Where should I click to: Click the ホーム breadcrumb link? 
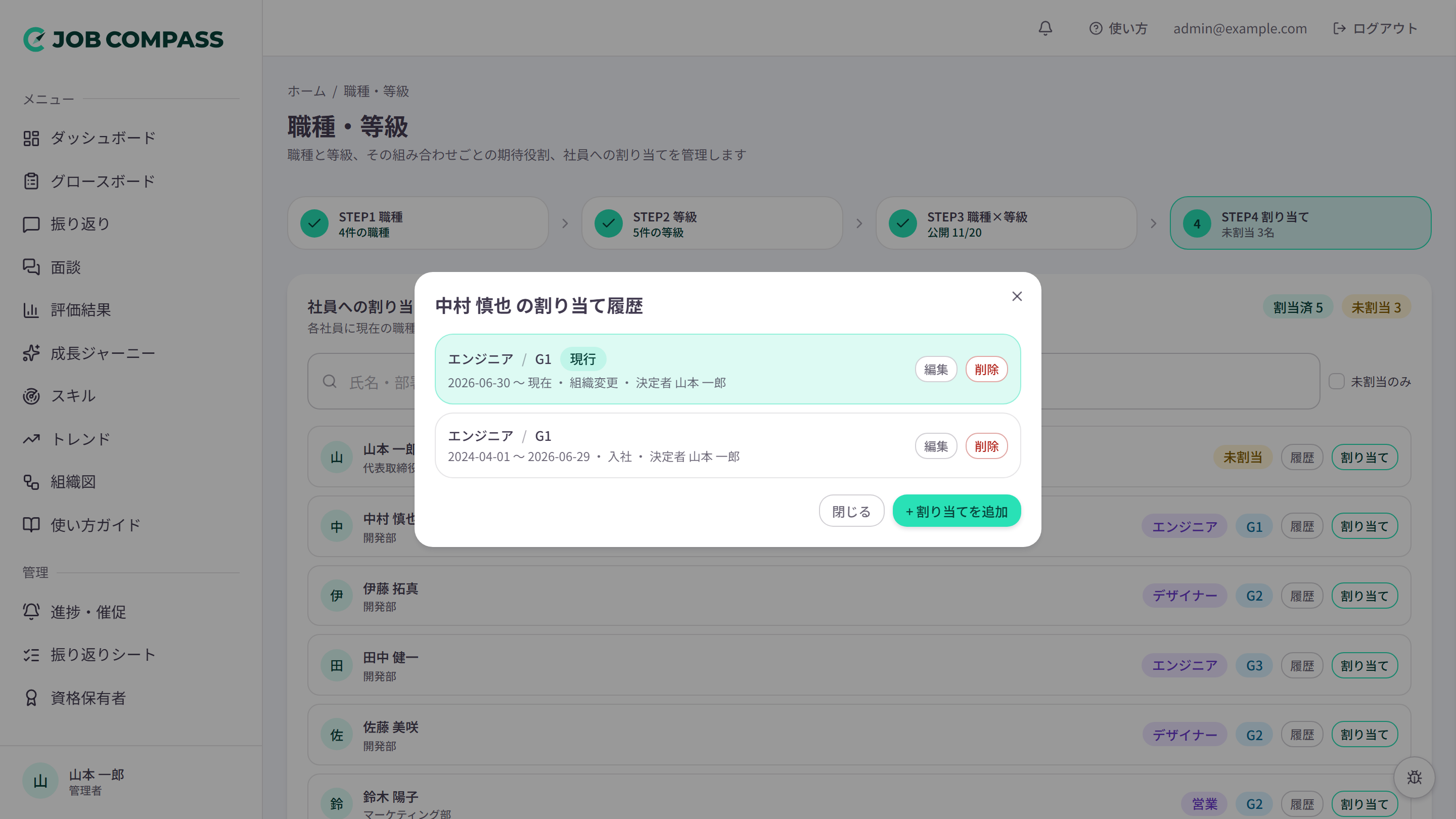pos(306,91)
